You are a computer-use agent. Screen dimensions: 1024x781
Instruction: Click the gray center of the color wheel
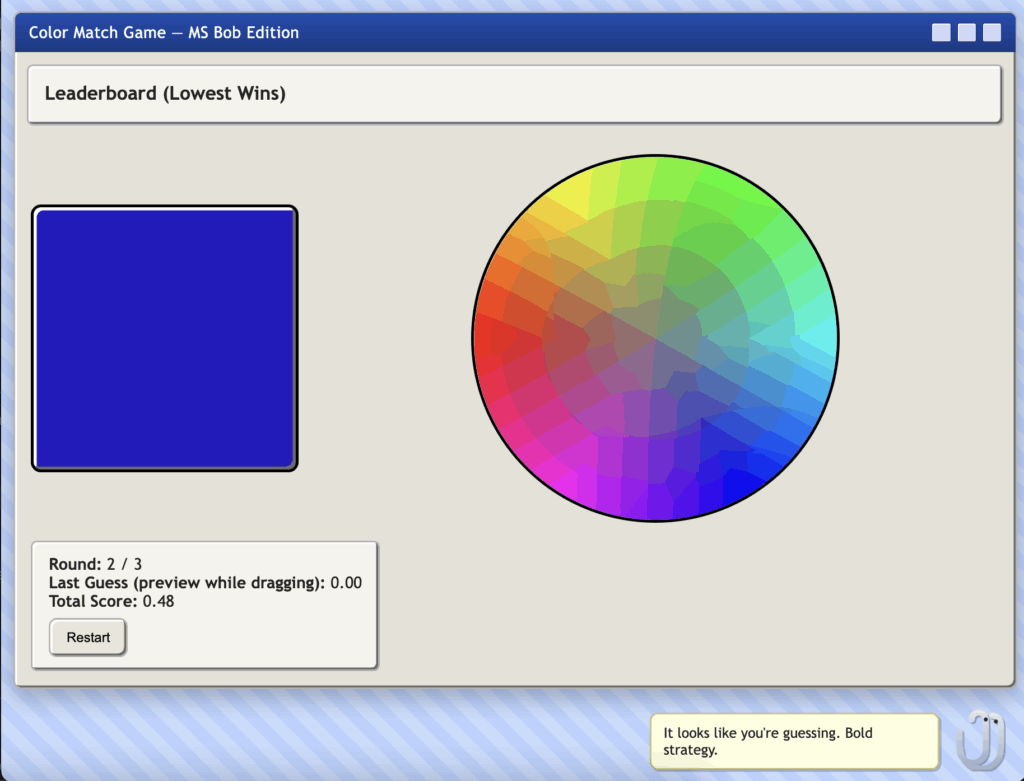[x=655, y=338]
